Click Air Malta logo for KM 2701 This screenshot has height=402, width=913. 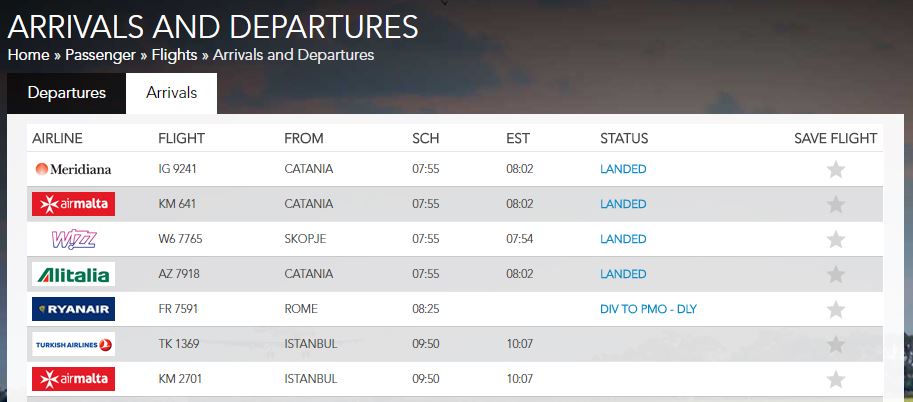click(x=73, y=379)
